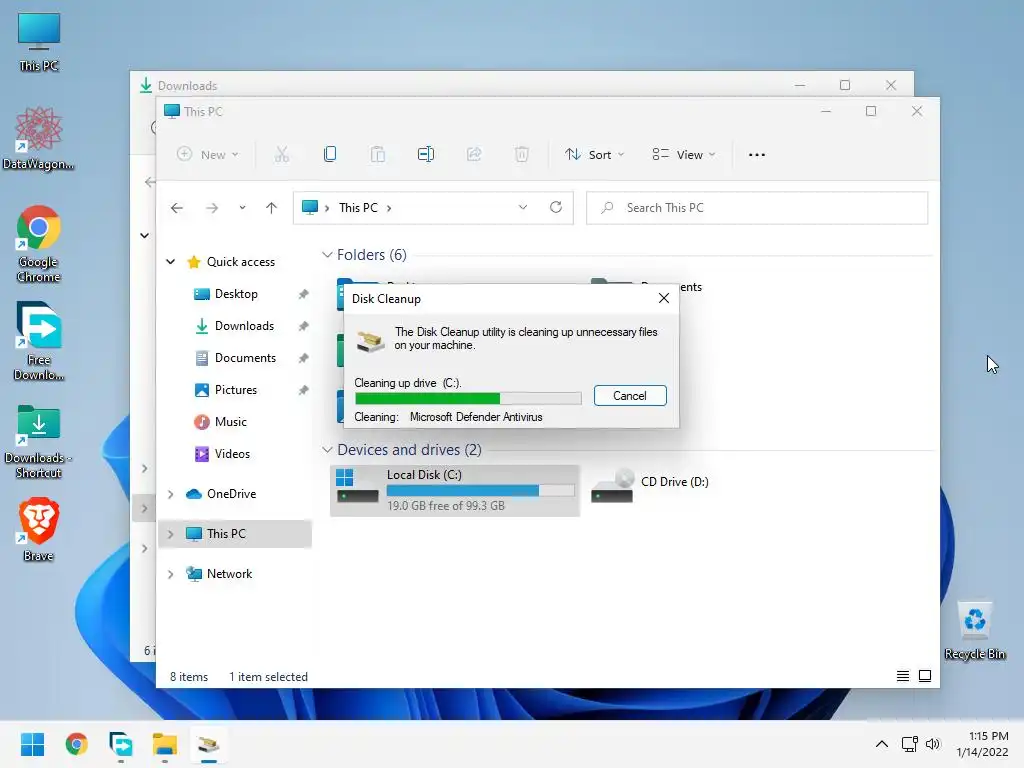Open Google Chrome desktop shortcut

click(39, 244)
